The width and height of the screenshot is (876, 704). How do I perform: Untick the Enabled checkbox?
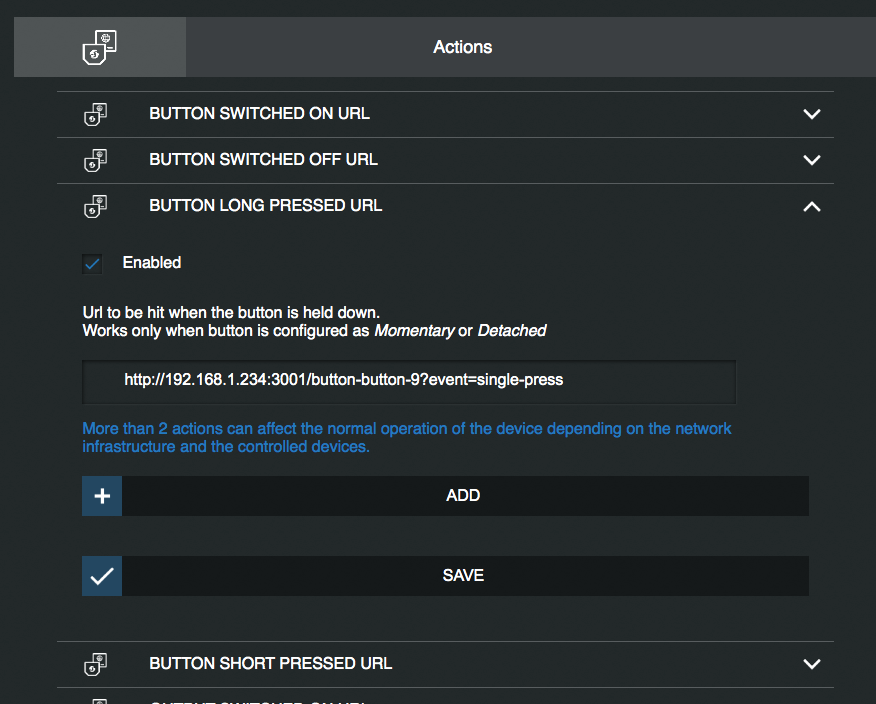pyautogui.click(x=92, y=264)
